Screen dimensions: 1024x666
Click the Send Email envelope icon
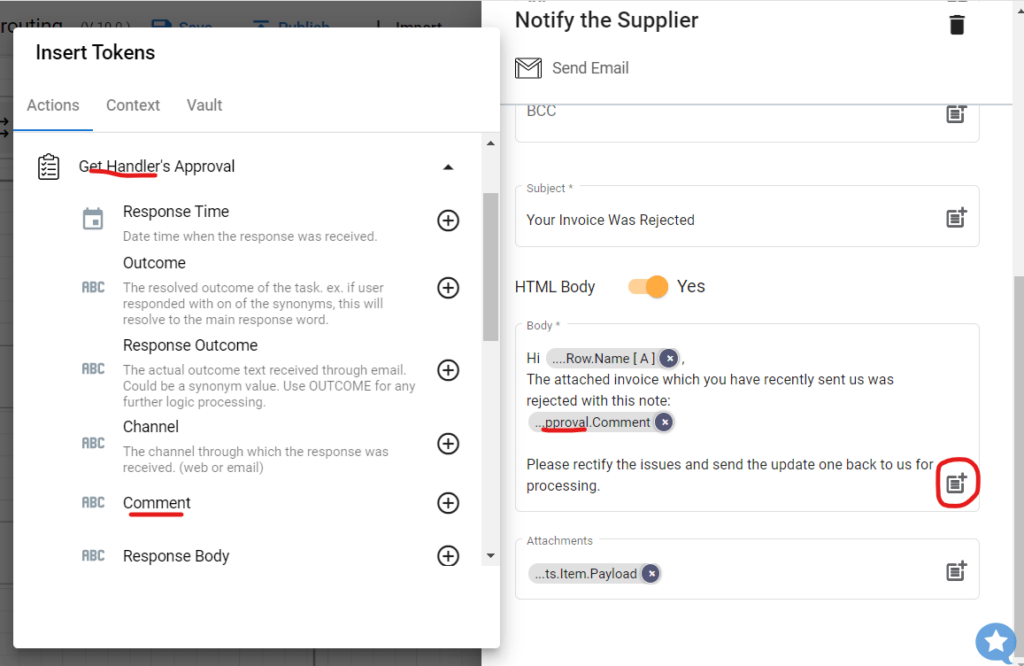(528, 68)
